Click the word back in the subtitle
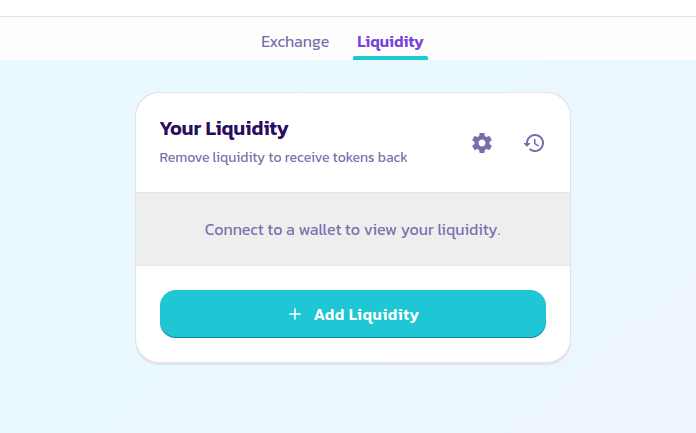 392,157
